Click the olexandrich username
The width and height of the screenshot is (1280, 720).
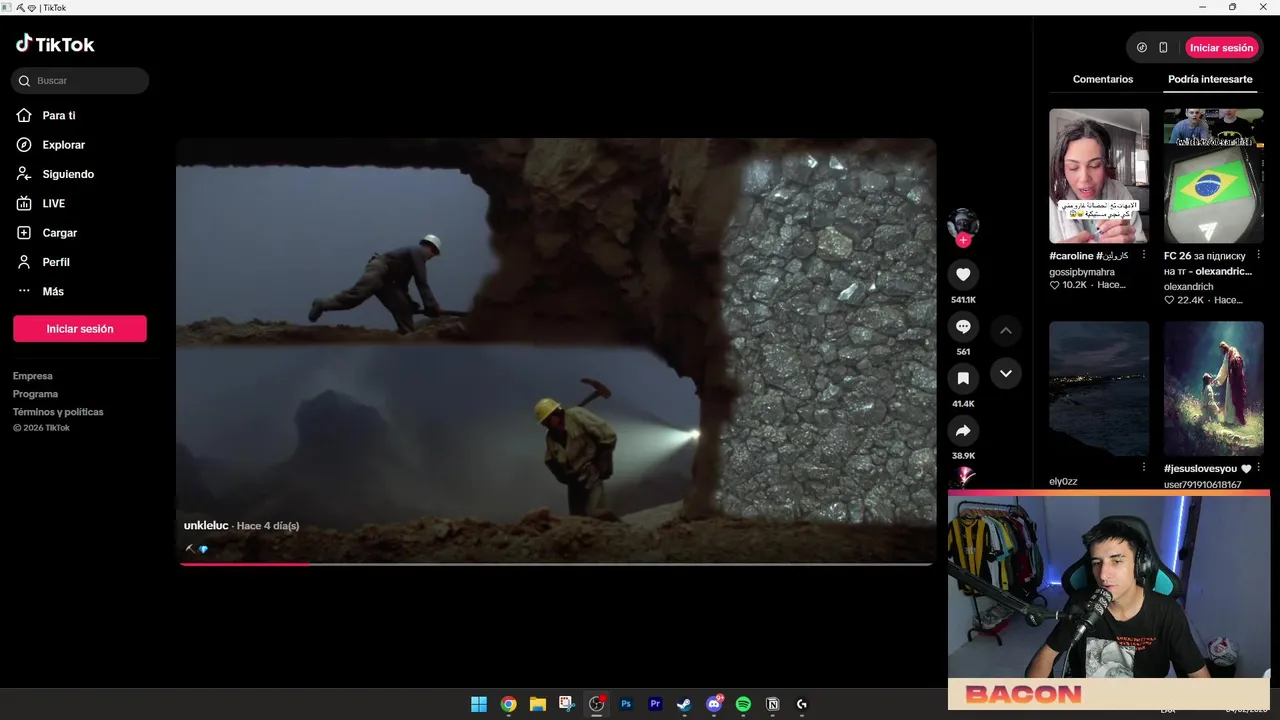point(1188,286)
